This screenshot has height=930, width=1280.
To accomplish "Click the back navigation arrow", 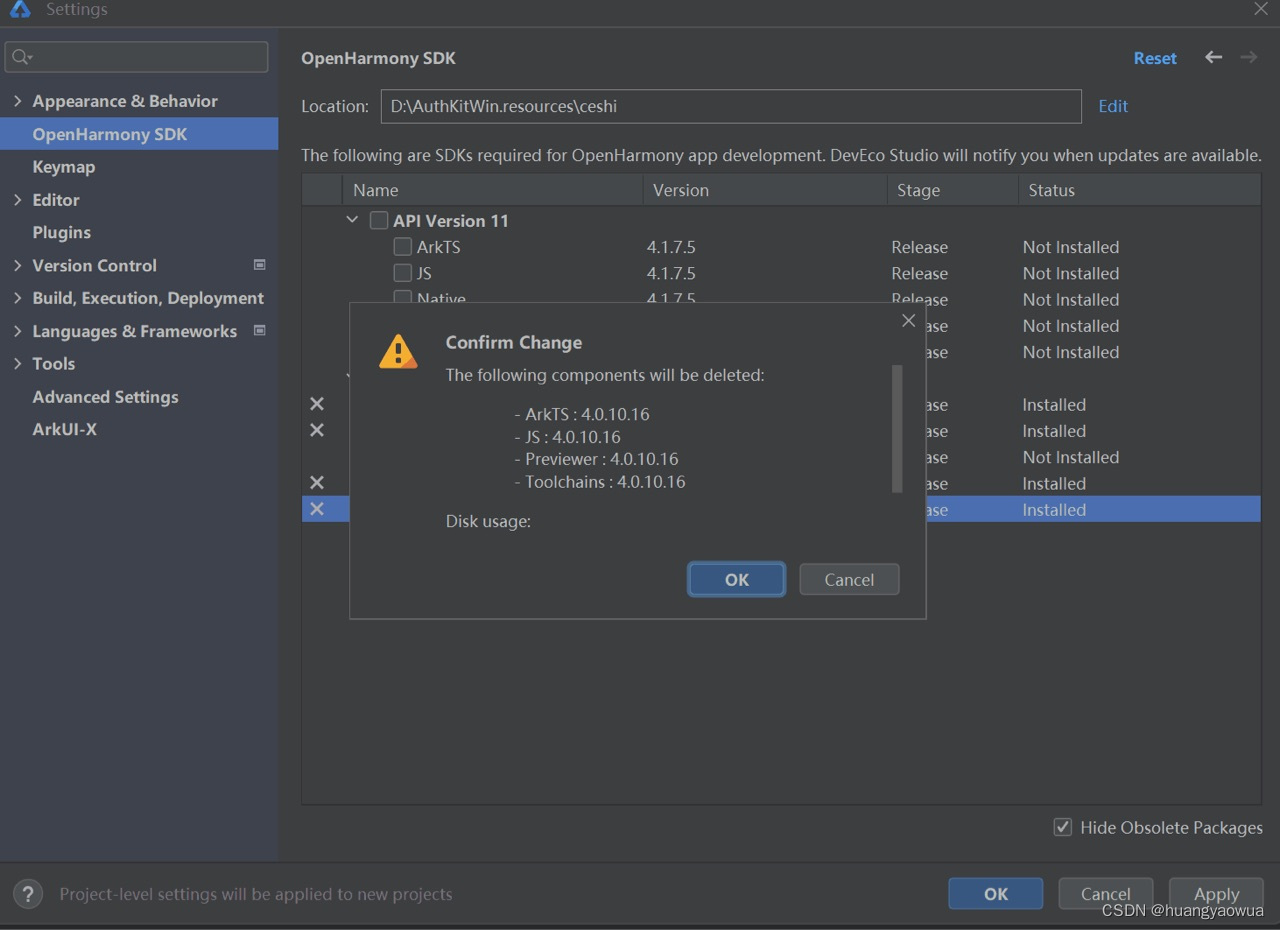I will (1213, 57).
